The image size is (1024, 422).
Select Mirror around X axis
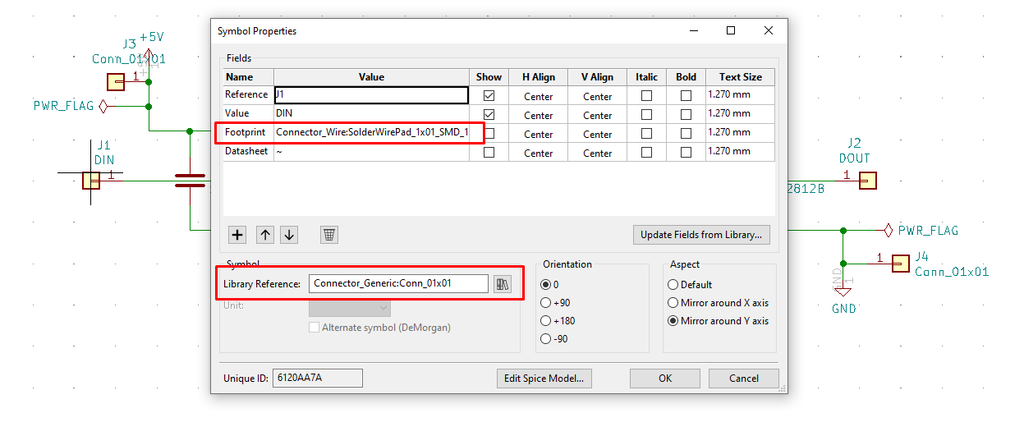(673, 303)
